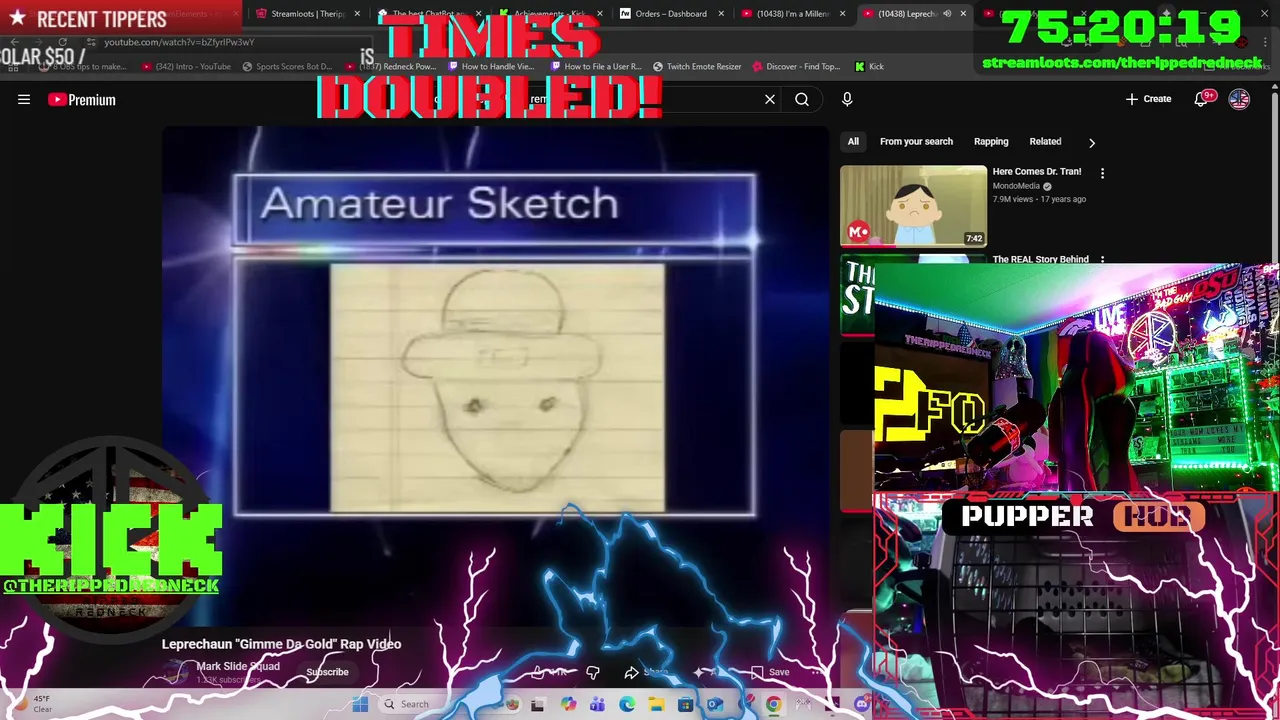Start voice search with microphone icon
Screen dimensions: 1280x720
click(x=847, y=99)
